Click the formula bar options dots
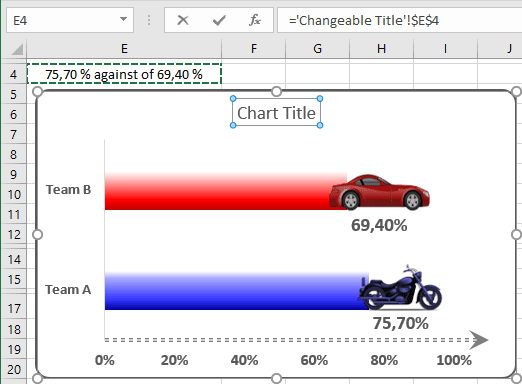This screenshot has width=522, height=384. tap(149, 20)
